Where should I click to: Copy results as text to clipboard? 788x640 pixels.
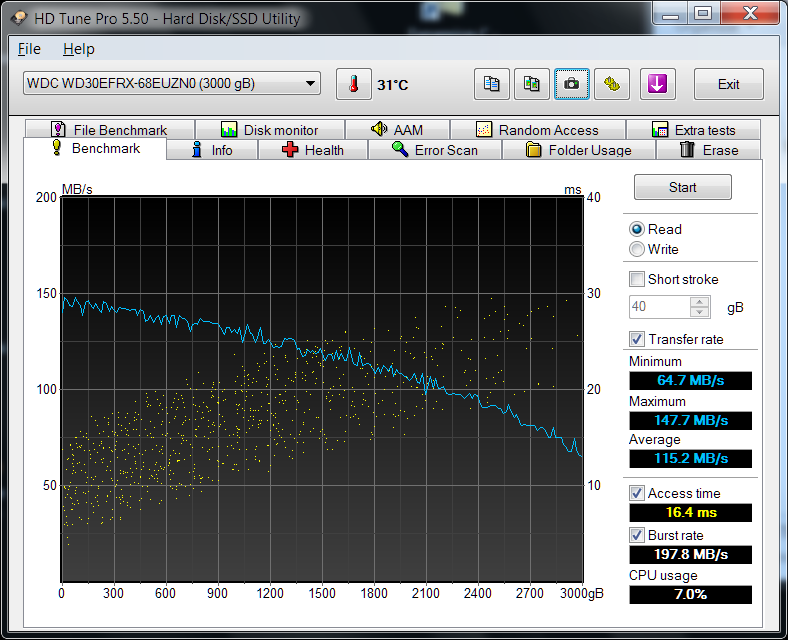(x=491, y=84)
